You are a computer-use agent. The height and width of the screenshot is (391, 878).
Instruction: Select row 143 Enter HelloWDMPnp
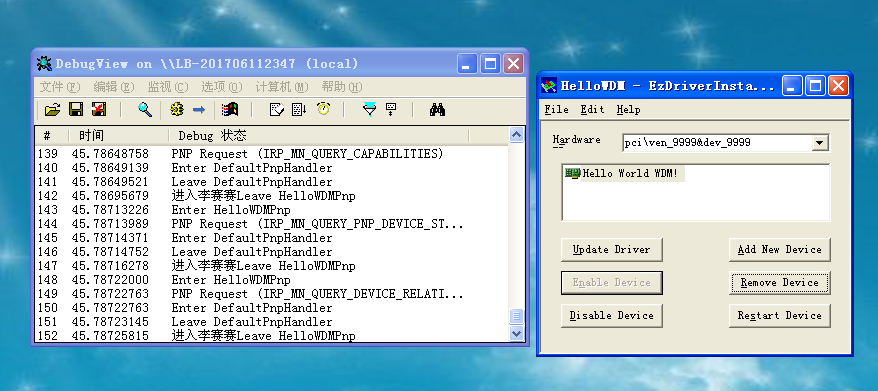point(272,210)
